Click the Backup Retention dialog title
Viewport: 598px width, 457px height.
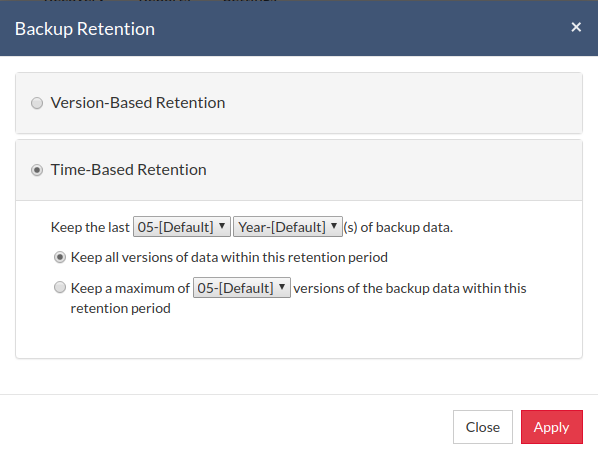85,29
